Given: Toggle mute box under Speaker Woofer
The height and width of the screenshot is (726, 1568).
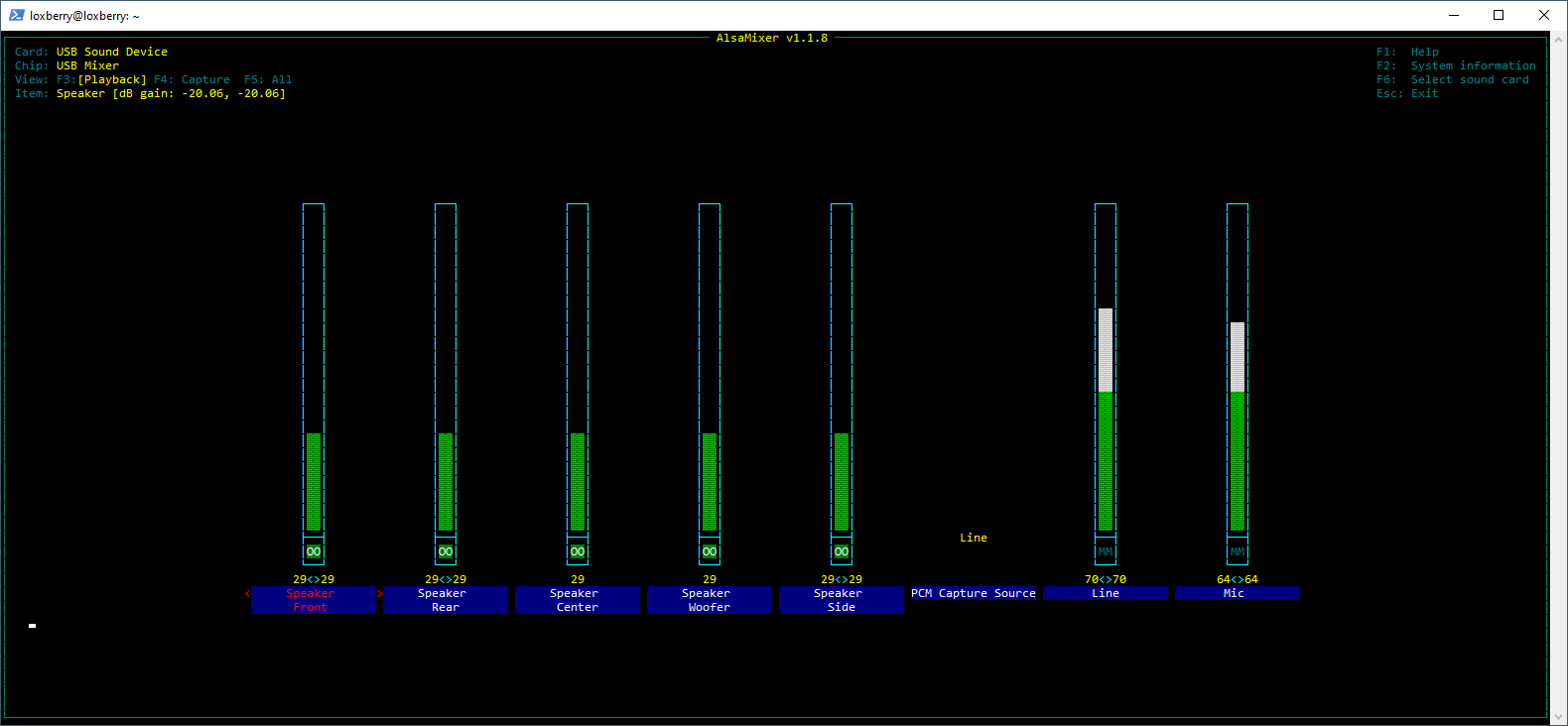Looking at the screenshot, I should (710, 551).
